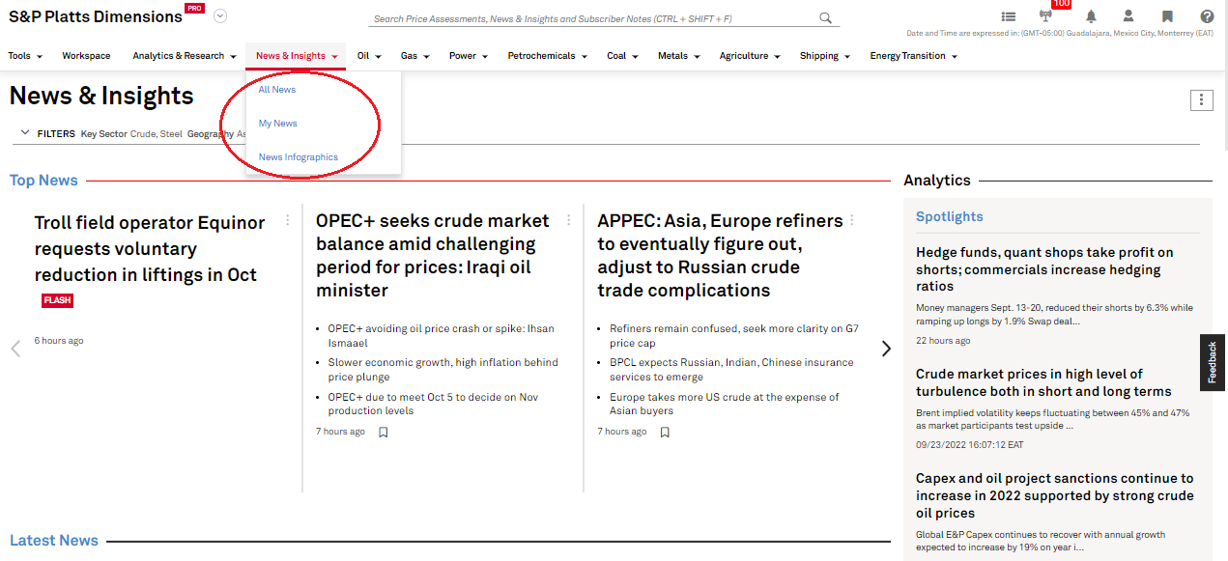Open the Petrochemicals dropdown menu
1228x561 pixels.
click(547, 56)
